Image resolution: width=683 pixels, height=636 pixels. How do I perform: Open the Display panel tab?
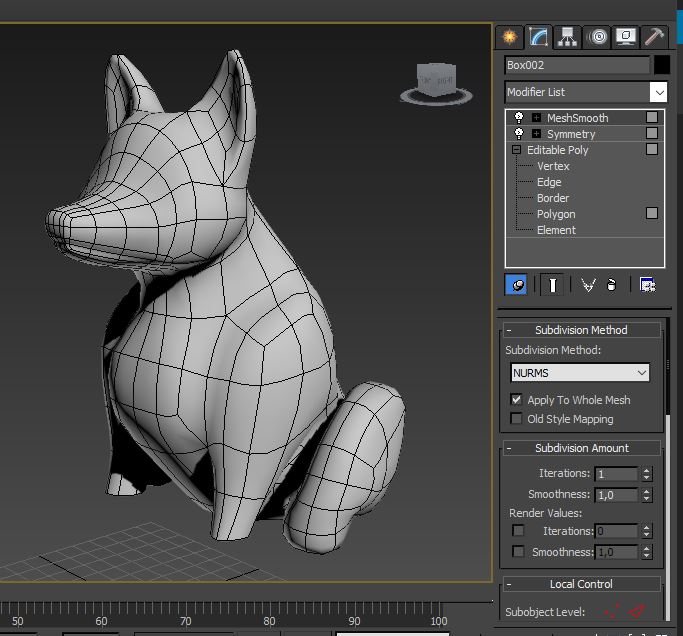pos(626,37)
